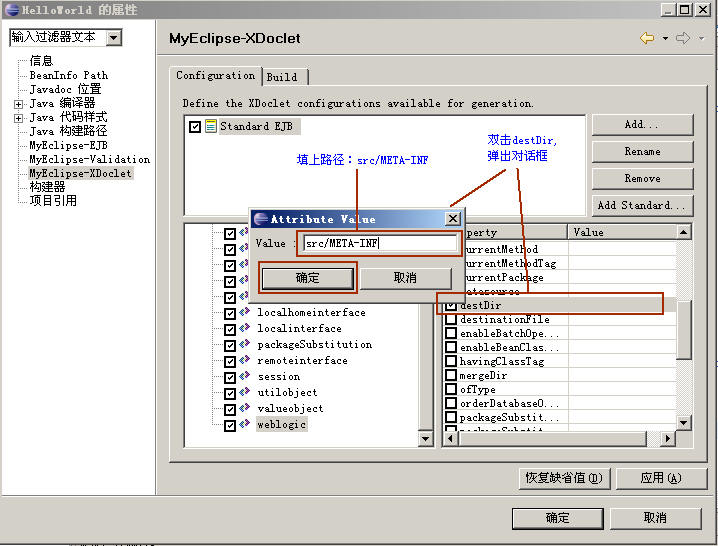Image resolution: width=718 pixels, height=546 pixels.
Task: Click the Value input field in dialog
Action: coord(379,243)
